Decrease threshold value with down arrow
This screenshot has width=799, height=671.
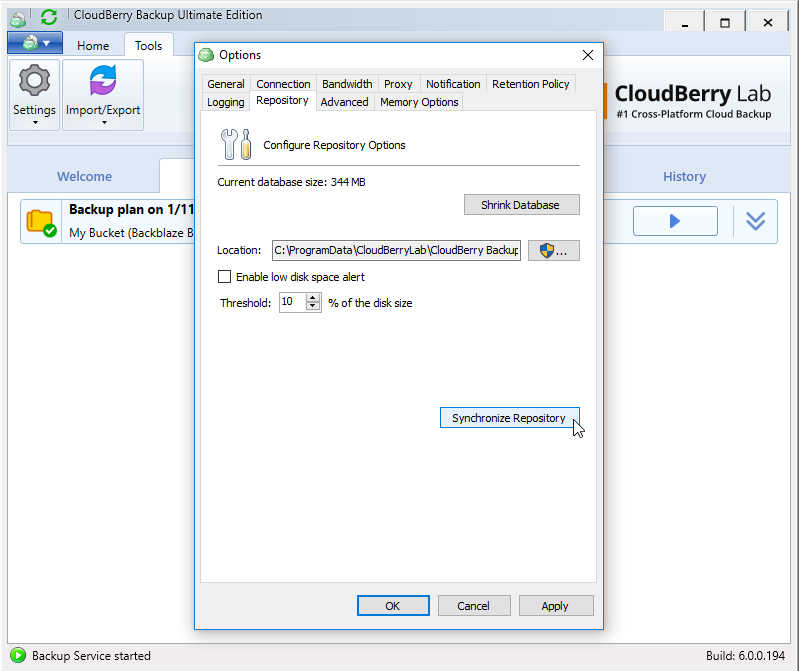coord(313,306)
